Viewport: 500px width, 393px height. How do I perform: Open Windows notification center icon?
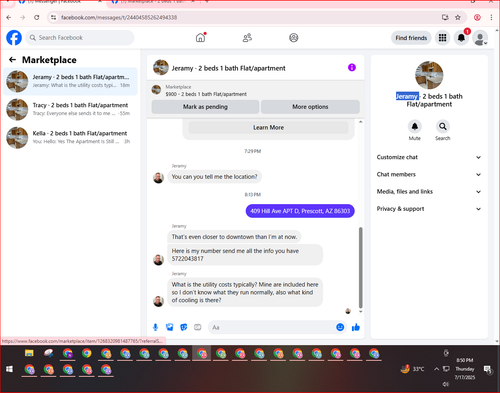(488, 369)
